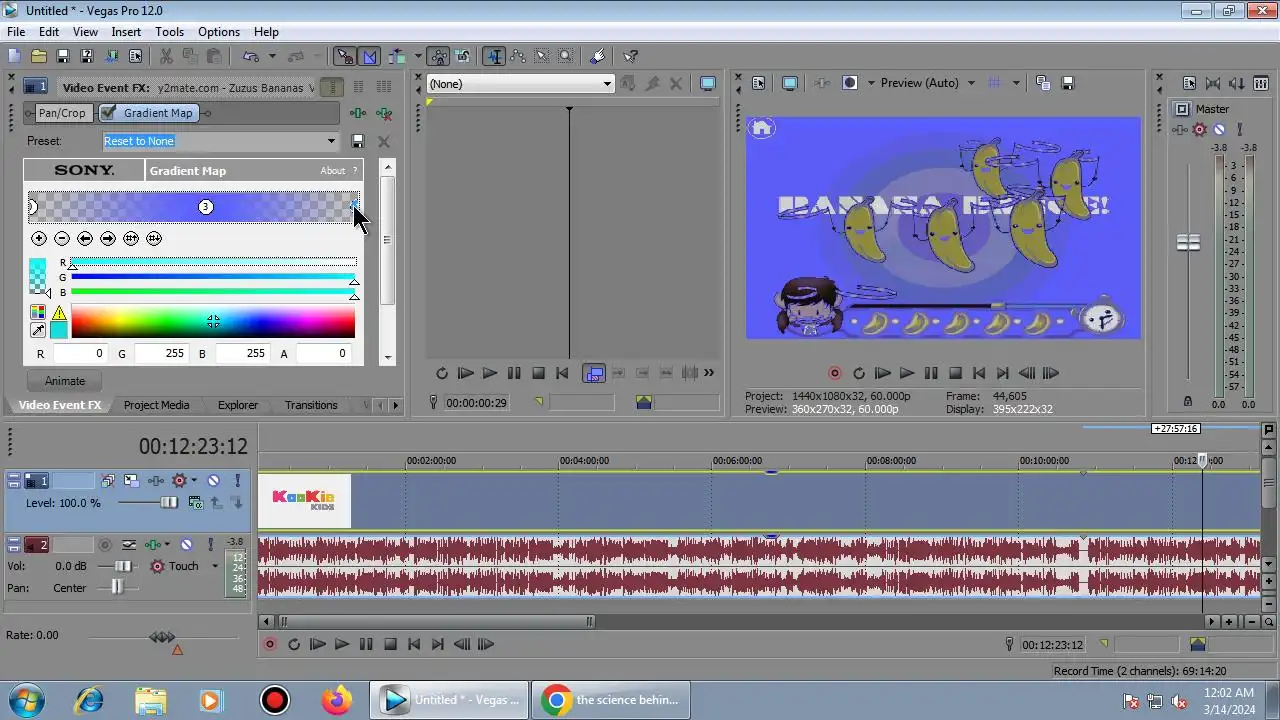Image resolution: width=1280 pixels, height=720 pixels.
Task: Toggle Lock Envelopes to Events
Action: pos(438,57)
